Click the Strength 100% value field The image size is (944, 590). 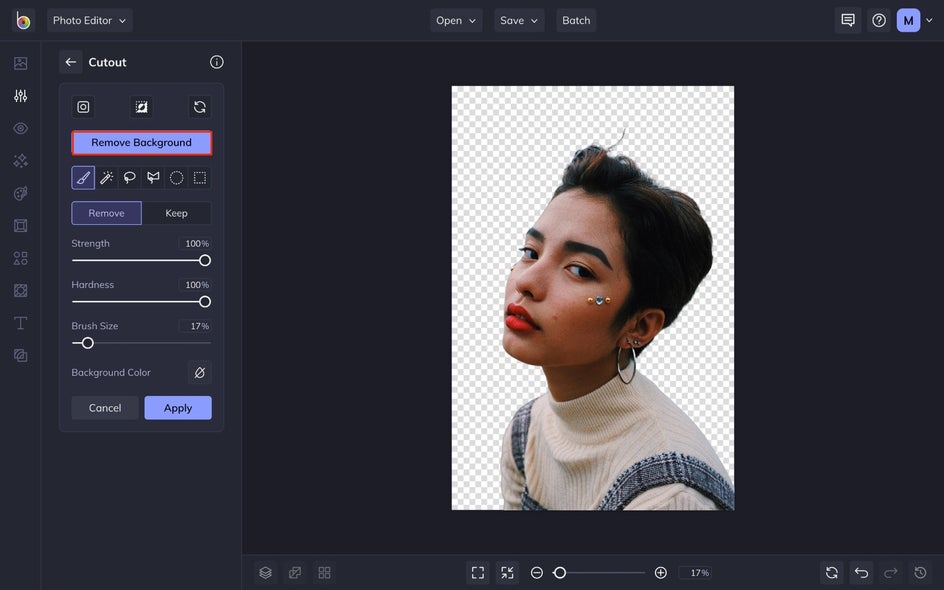(x=195, y=244)
